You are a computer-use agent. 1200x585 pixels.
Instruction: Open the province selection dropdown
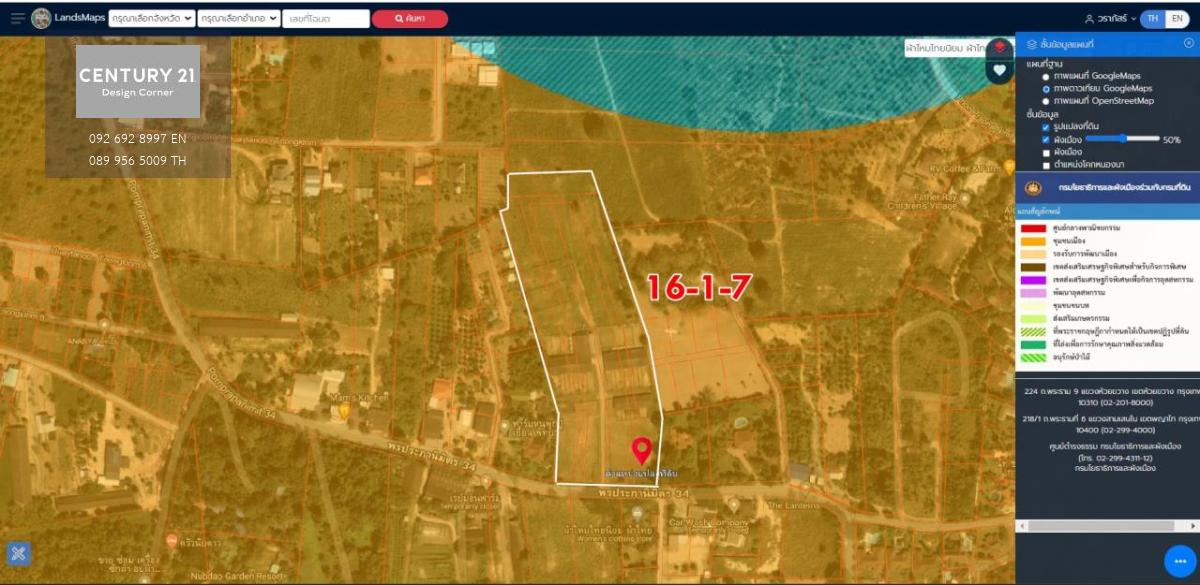pyautogui.click(x=151, y=18)
